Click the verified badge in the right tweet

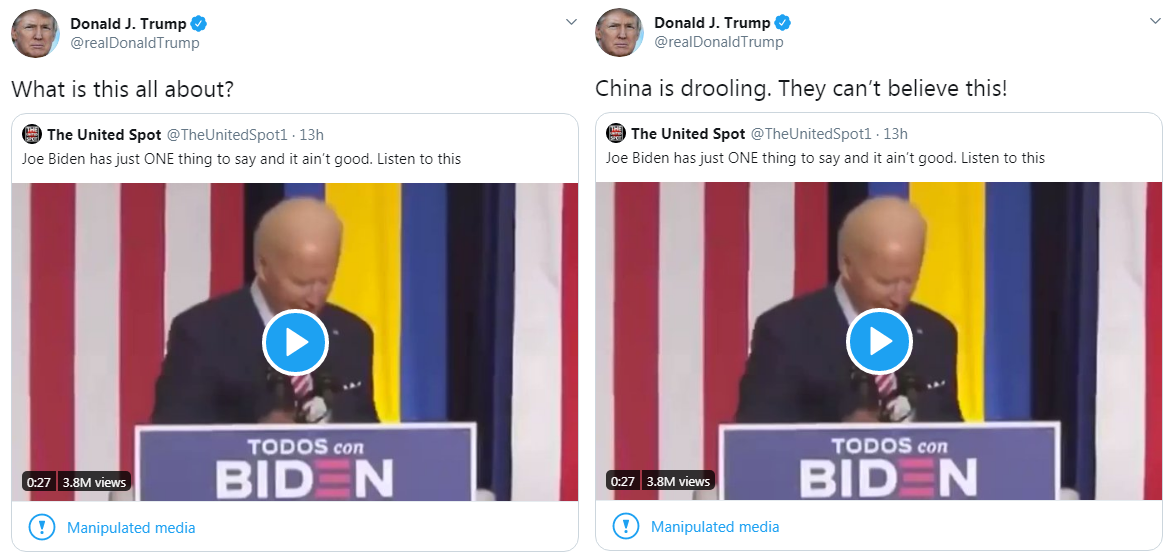782,23
